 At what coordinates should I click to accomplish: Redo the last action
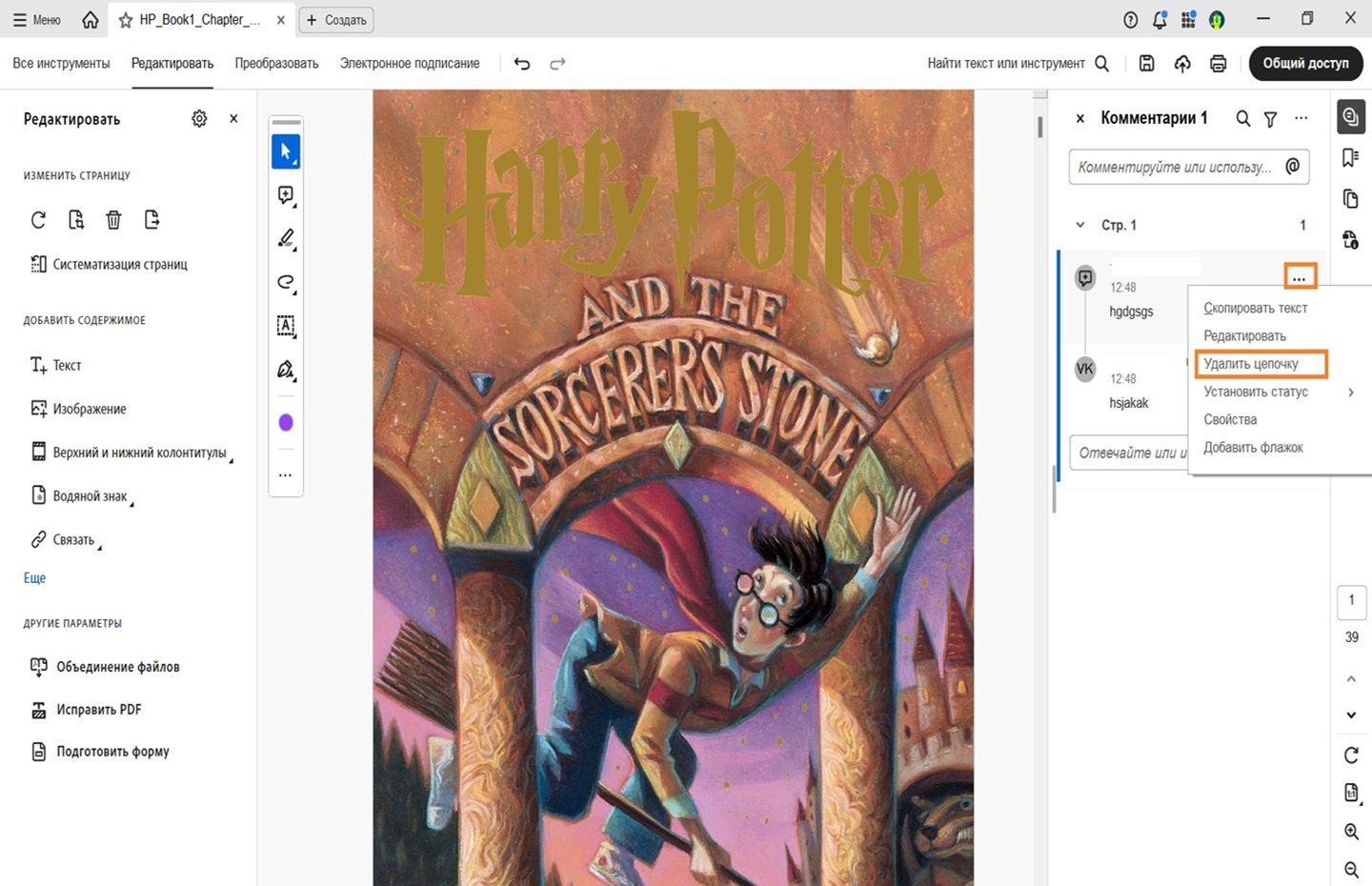click(557, 64)
